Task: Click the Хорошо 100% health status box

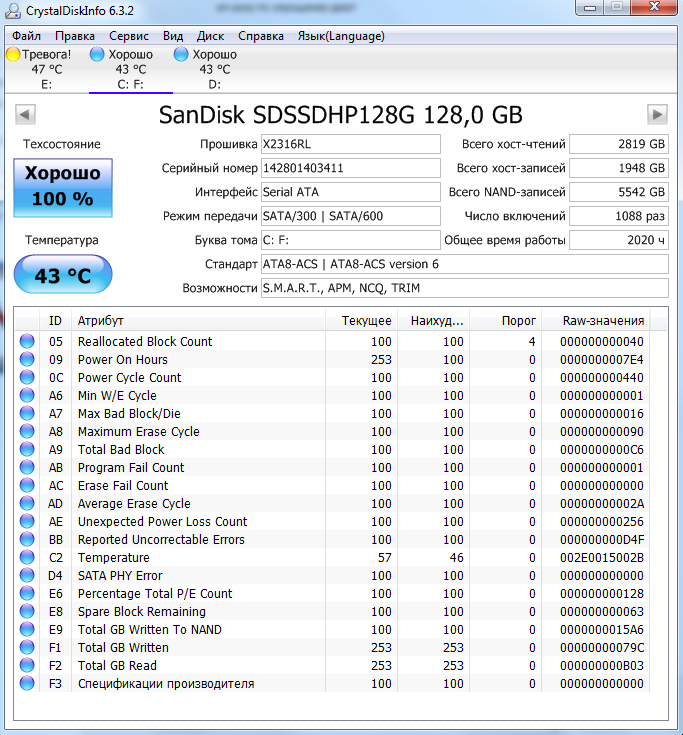Action: (x=62, y=186)
